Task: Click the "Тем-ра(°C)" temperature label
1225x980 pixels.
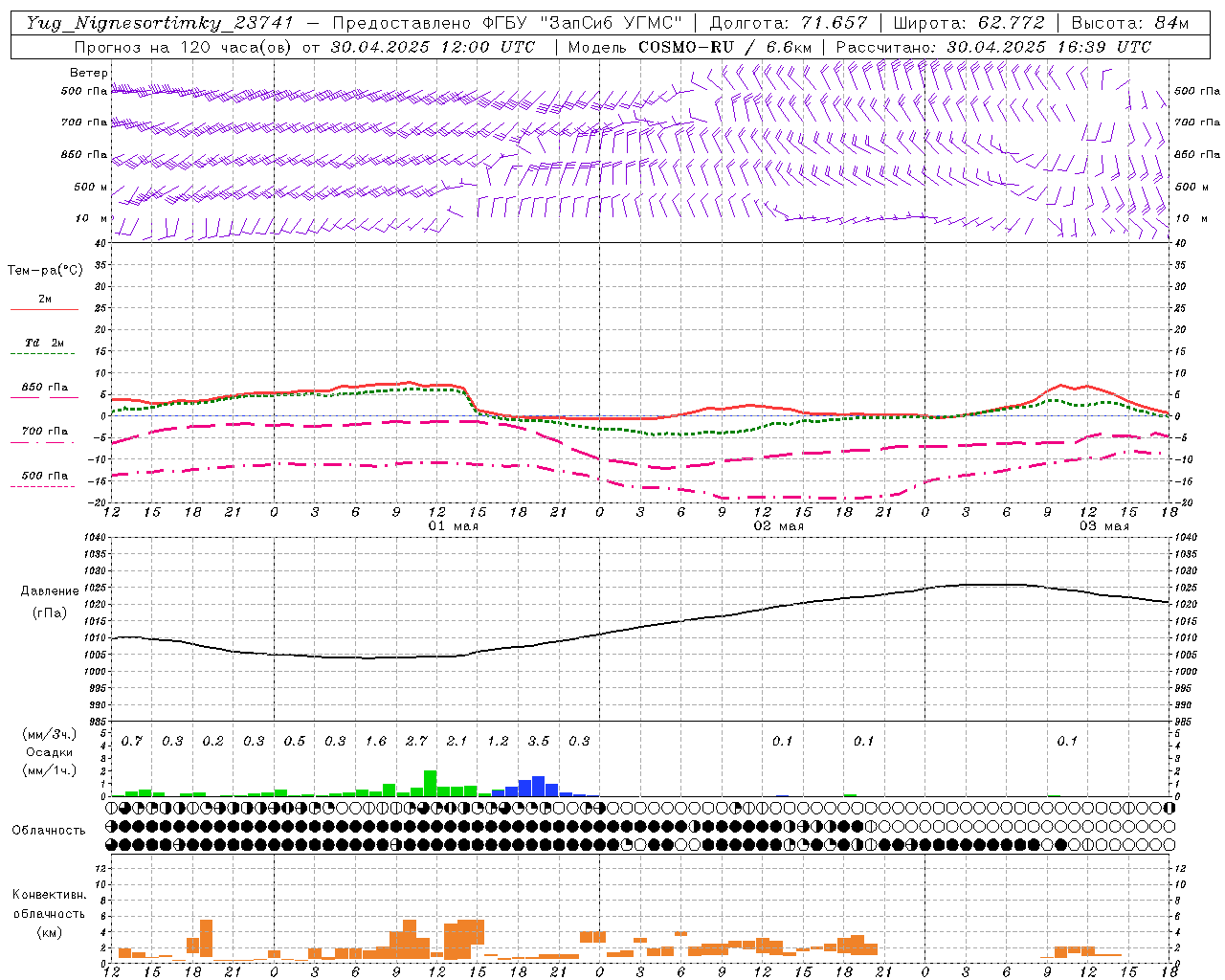Action: [x=45, y=271]
